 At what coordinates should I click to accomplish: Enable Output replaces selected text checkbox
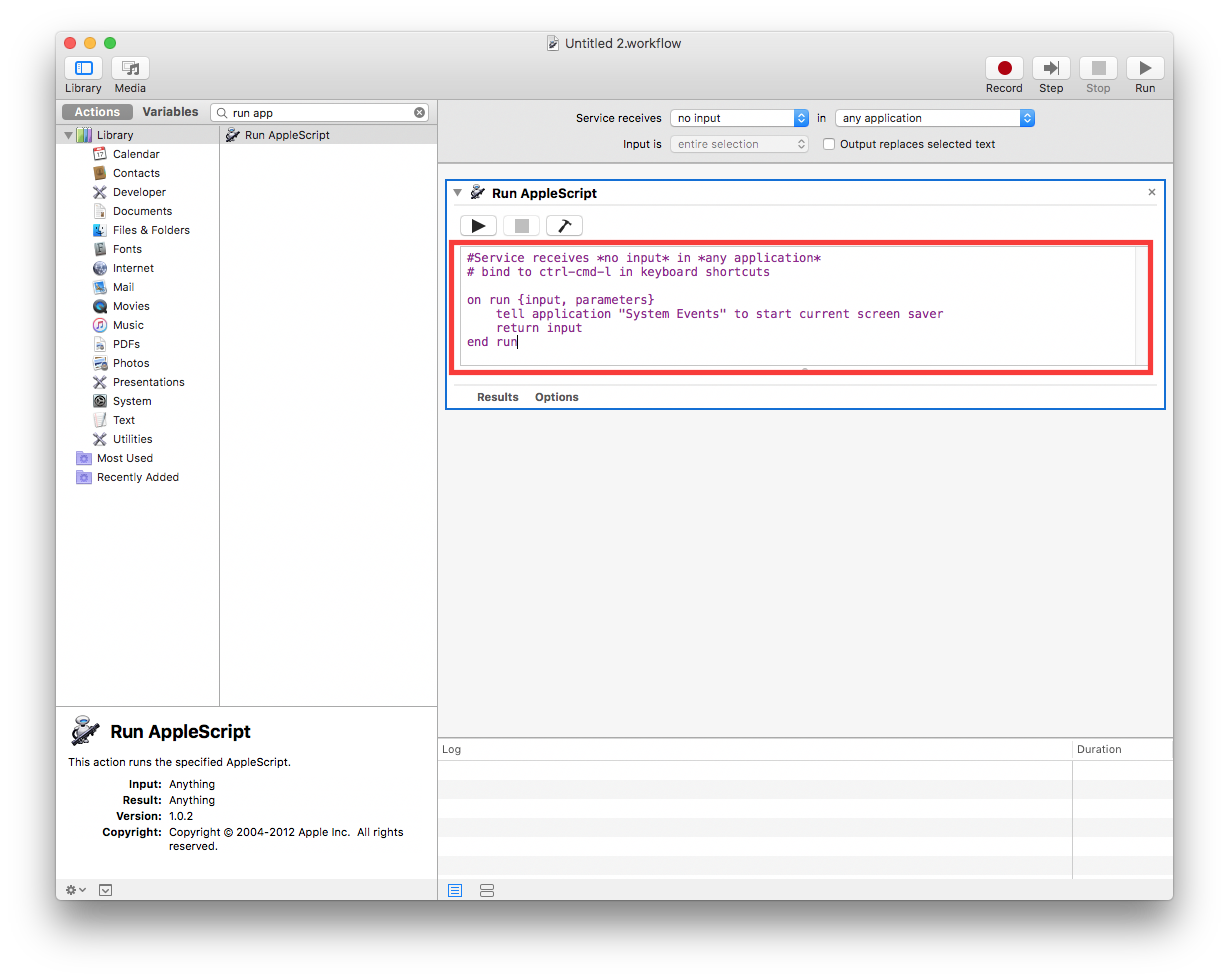tap(829, 144)
